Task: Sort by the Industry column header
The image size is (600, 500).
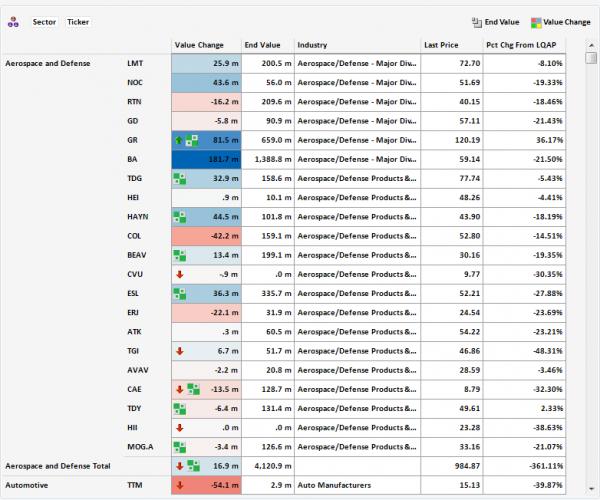Action: point(357,45)
